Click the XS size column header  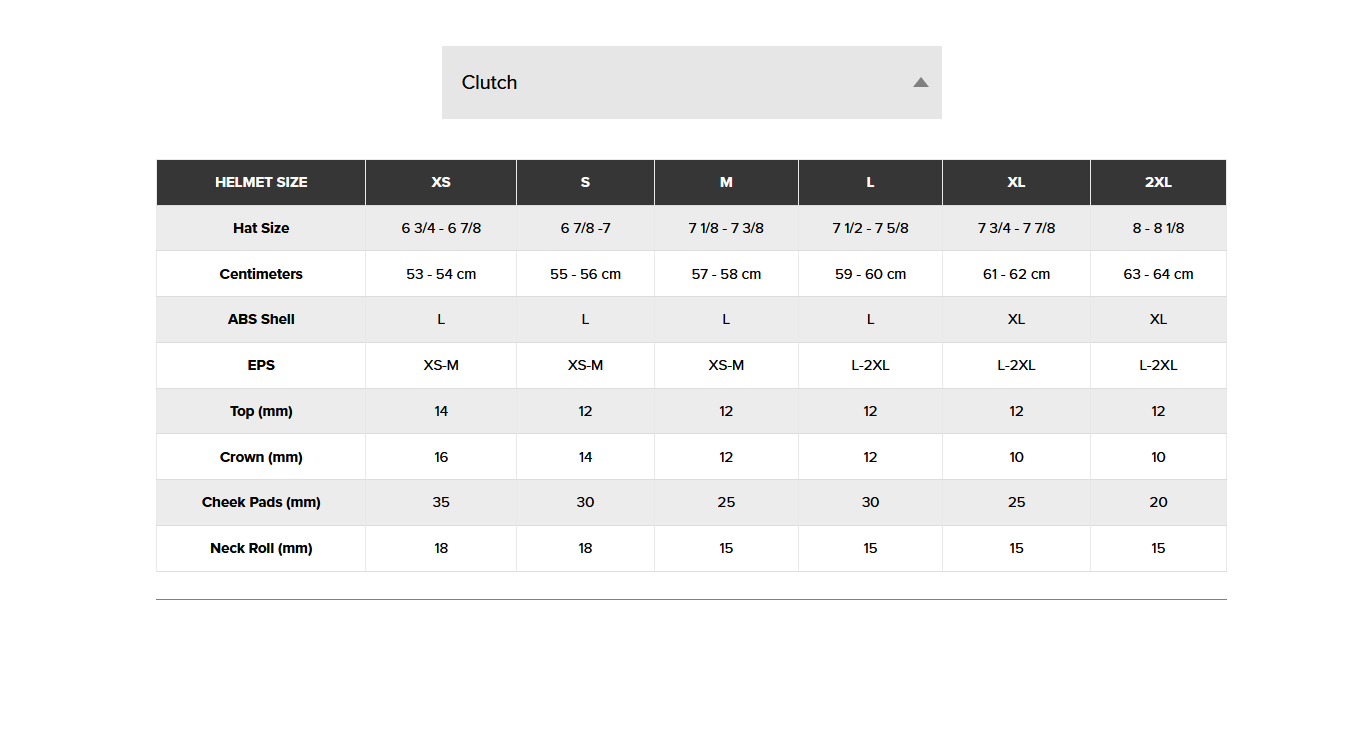point(441,182)
